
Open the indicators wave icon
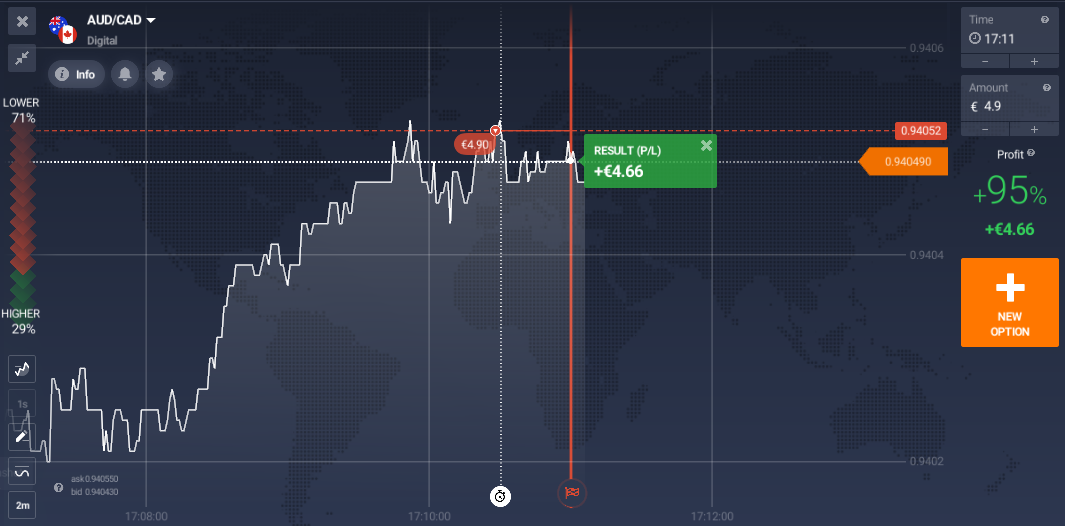[x=22, y=472]
